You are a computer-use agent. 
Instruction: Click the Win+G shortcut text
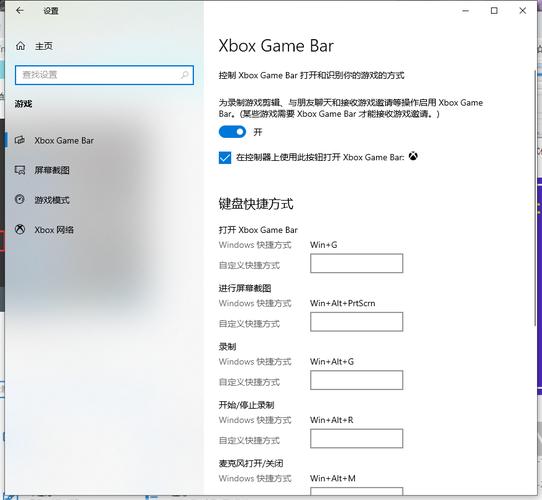point(324,245)
